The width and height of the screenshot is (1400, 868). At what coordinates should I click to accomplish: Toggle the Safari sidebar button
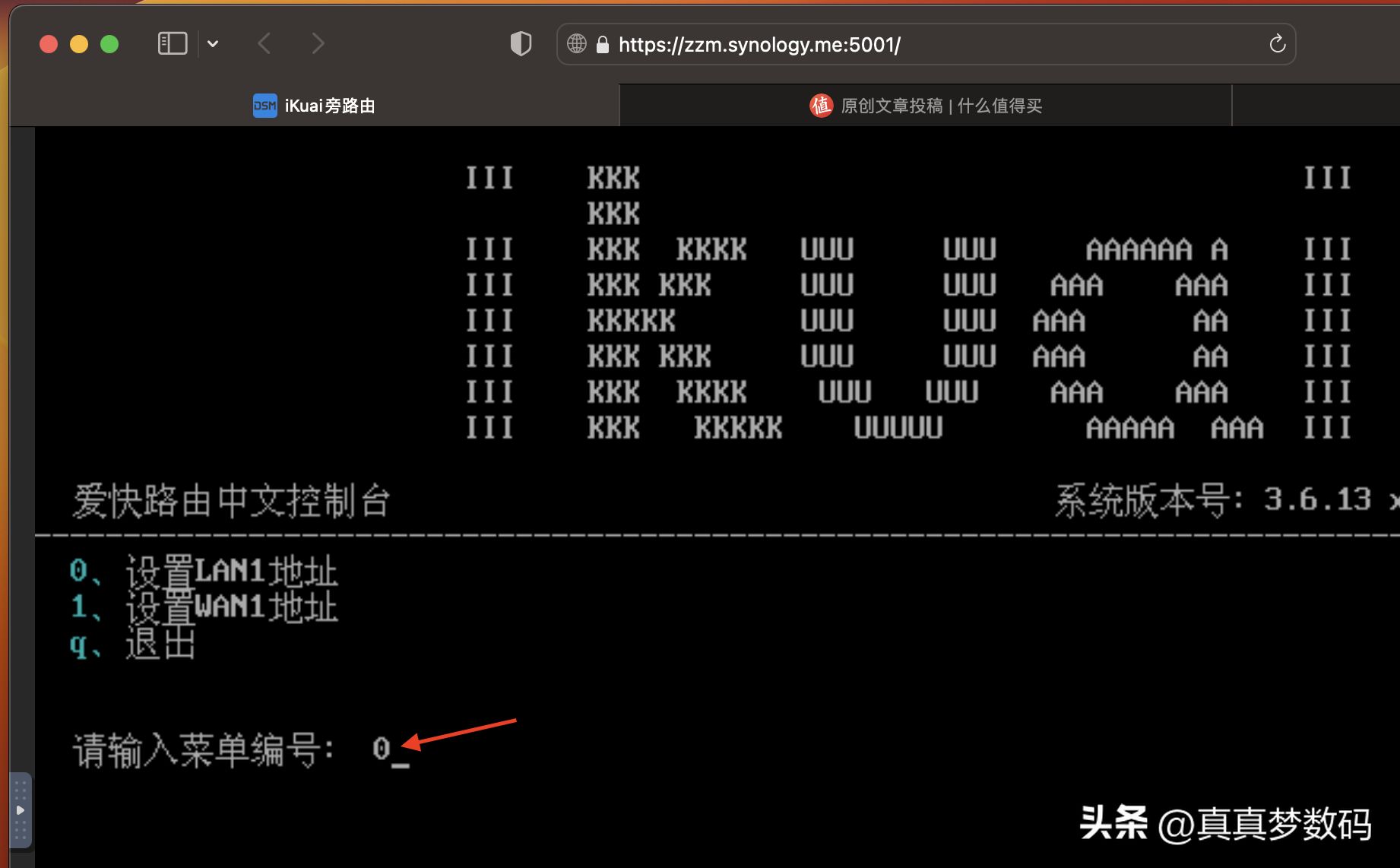173,44
